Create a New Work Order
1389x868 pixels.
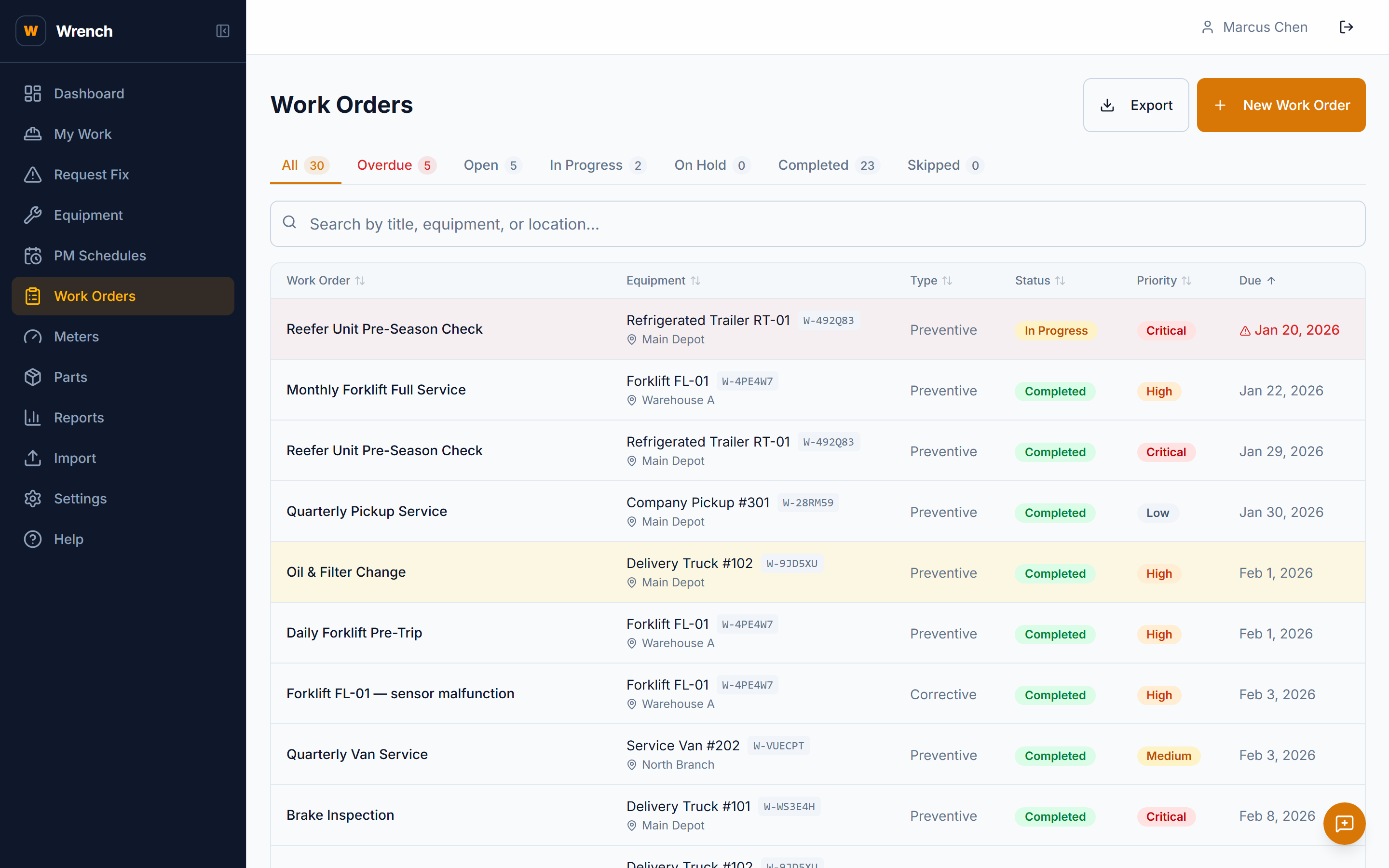[1280, 105]
